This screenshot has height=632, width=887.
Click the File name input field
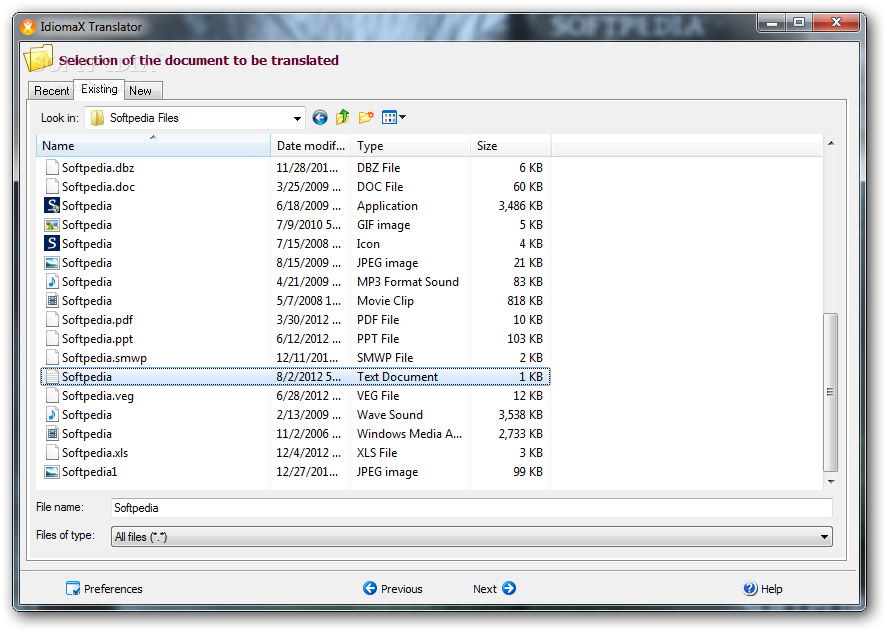click(472, 508)
